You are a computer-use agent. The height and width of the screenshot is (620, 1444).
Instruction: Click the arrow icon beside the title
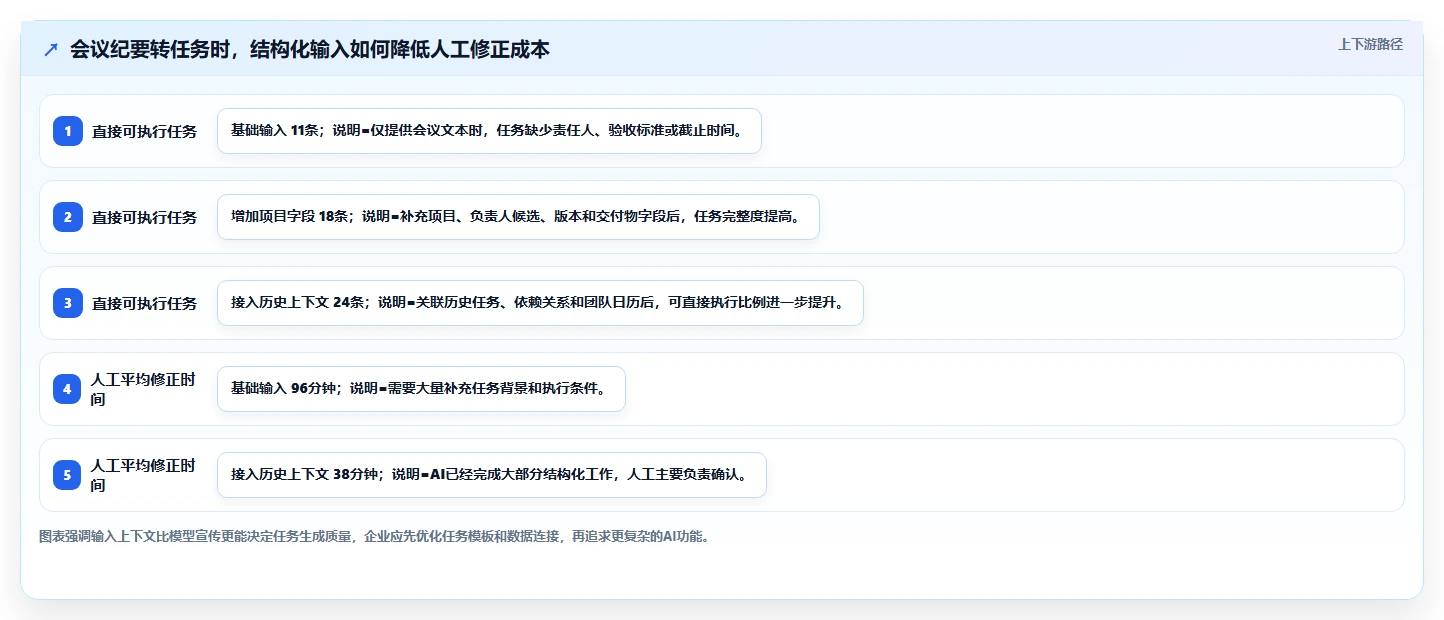[51, 50]
